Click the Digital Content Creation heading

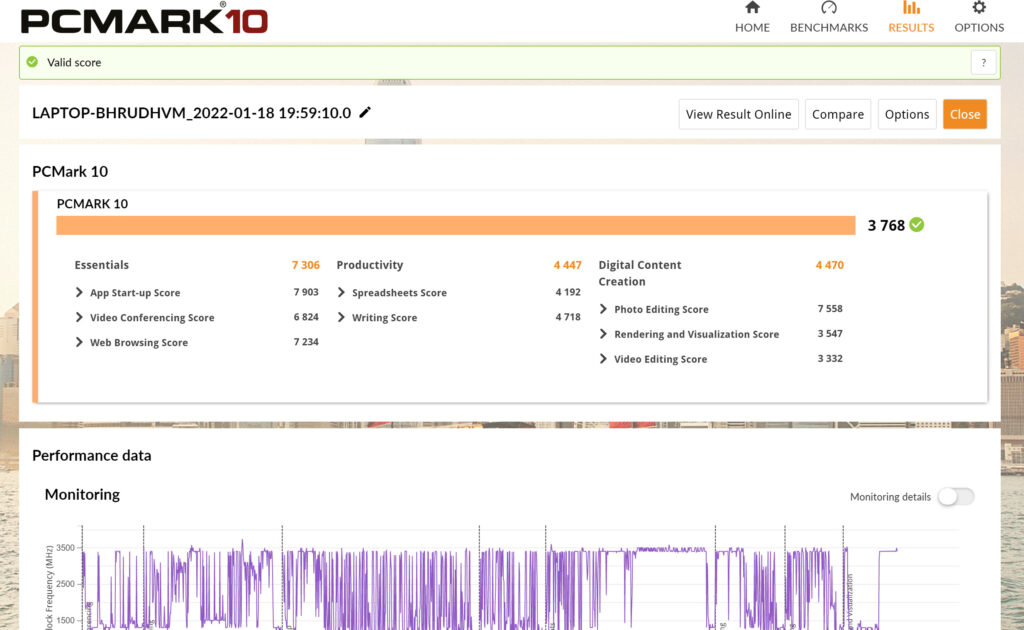click(640, 273)
